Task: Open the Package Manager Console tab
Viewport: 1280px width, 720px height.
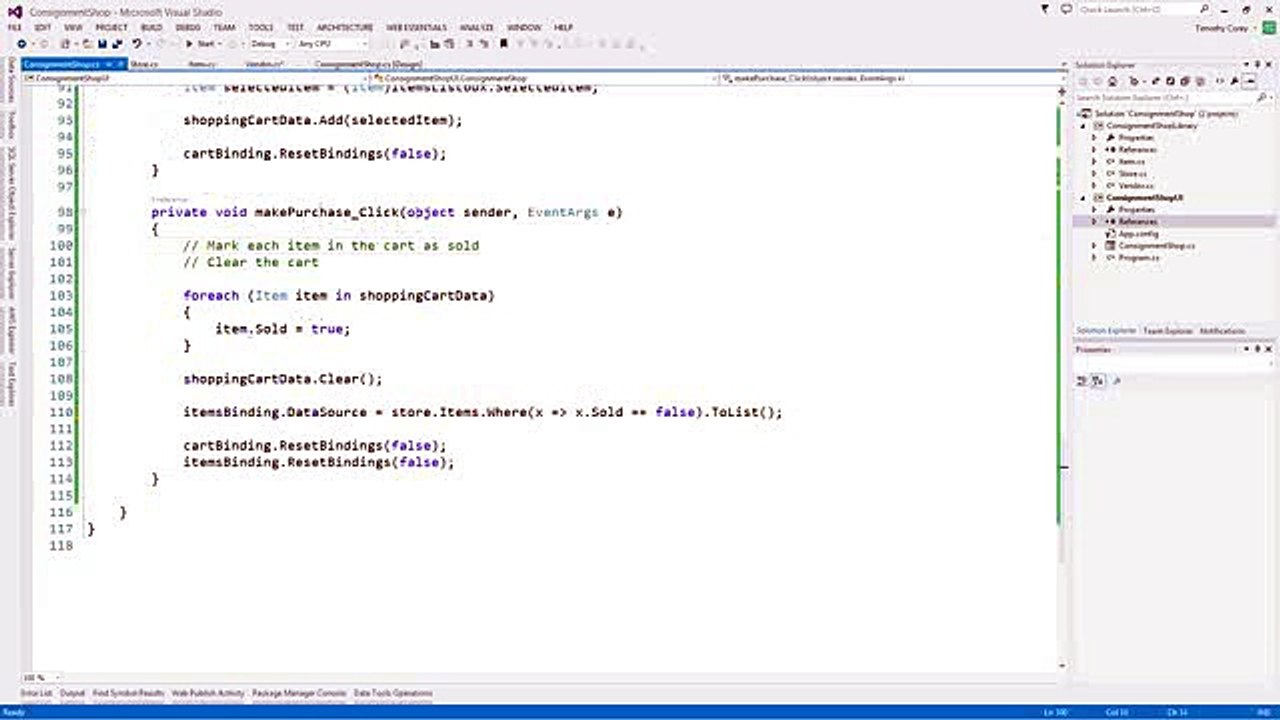Action: [299, 693]
